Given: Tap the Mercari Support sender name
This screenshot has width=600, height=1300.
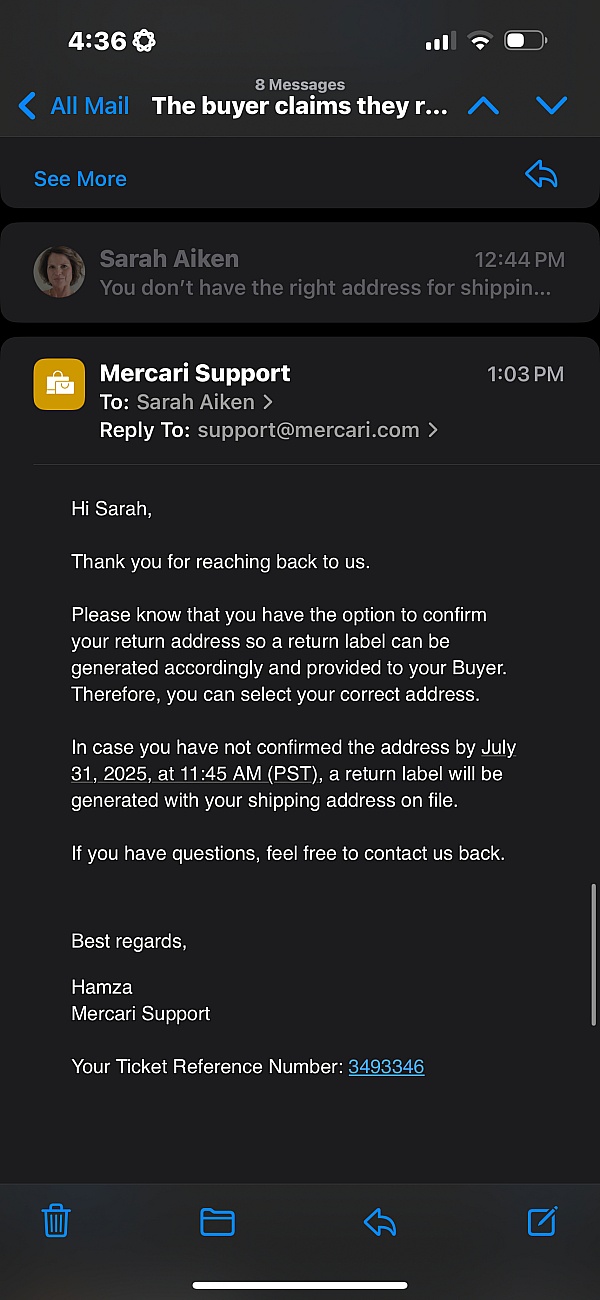Looking at the screenshot, I should 195,373.
